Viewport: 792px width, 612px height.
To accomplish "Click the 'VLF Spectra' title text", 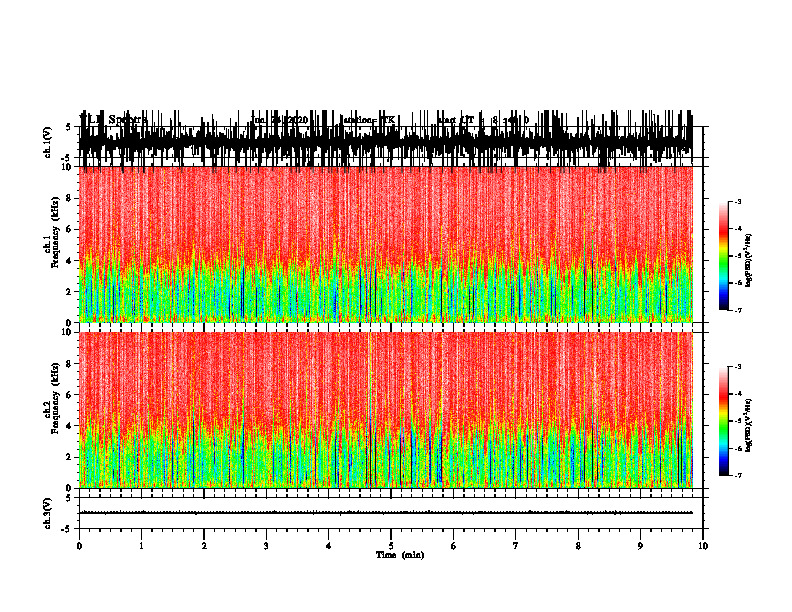I will (x=114, y=120).
